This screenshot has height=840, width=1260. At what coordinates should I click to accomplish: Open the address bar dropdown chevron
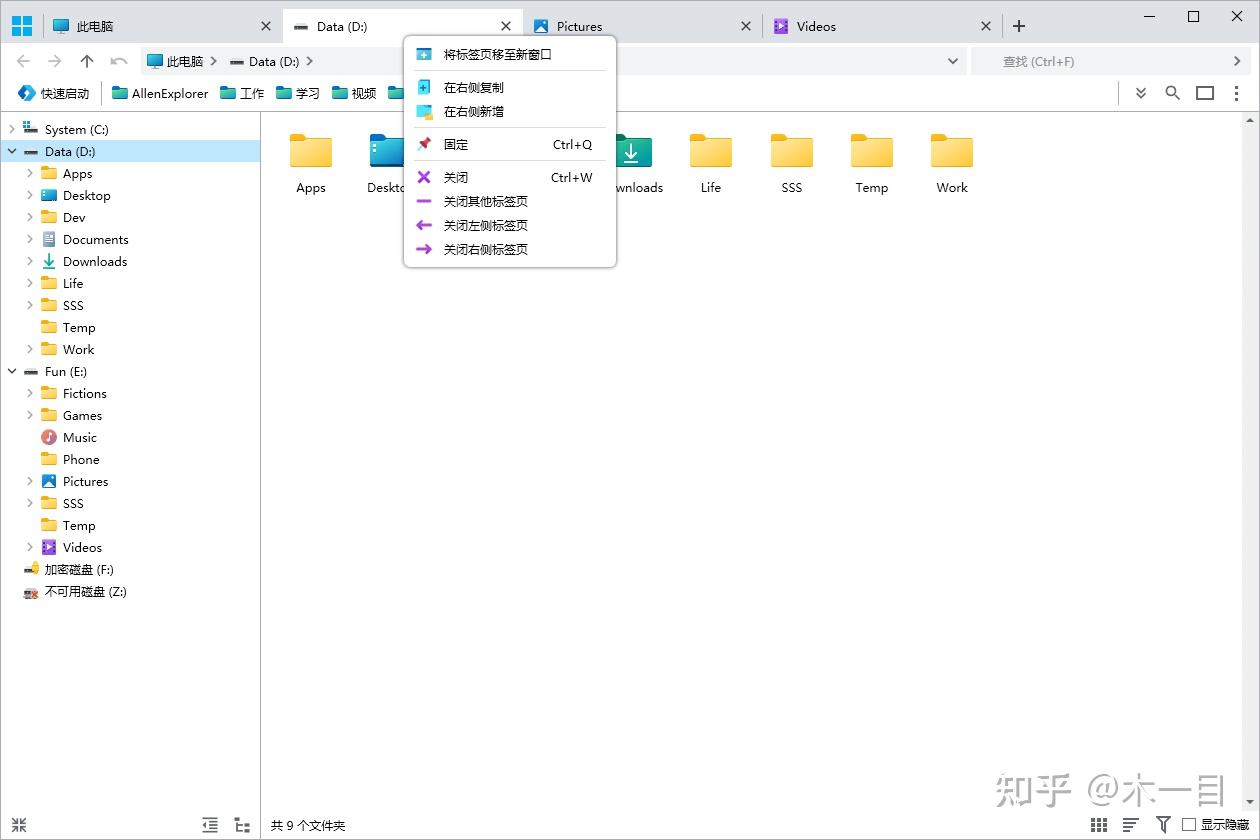pyautogui.click(x=952, y=61)
